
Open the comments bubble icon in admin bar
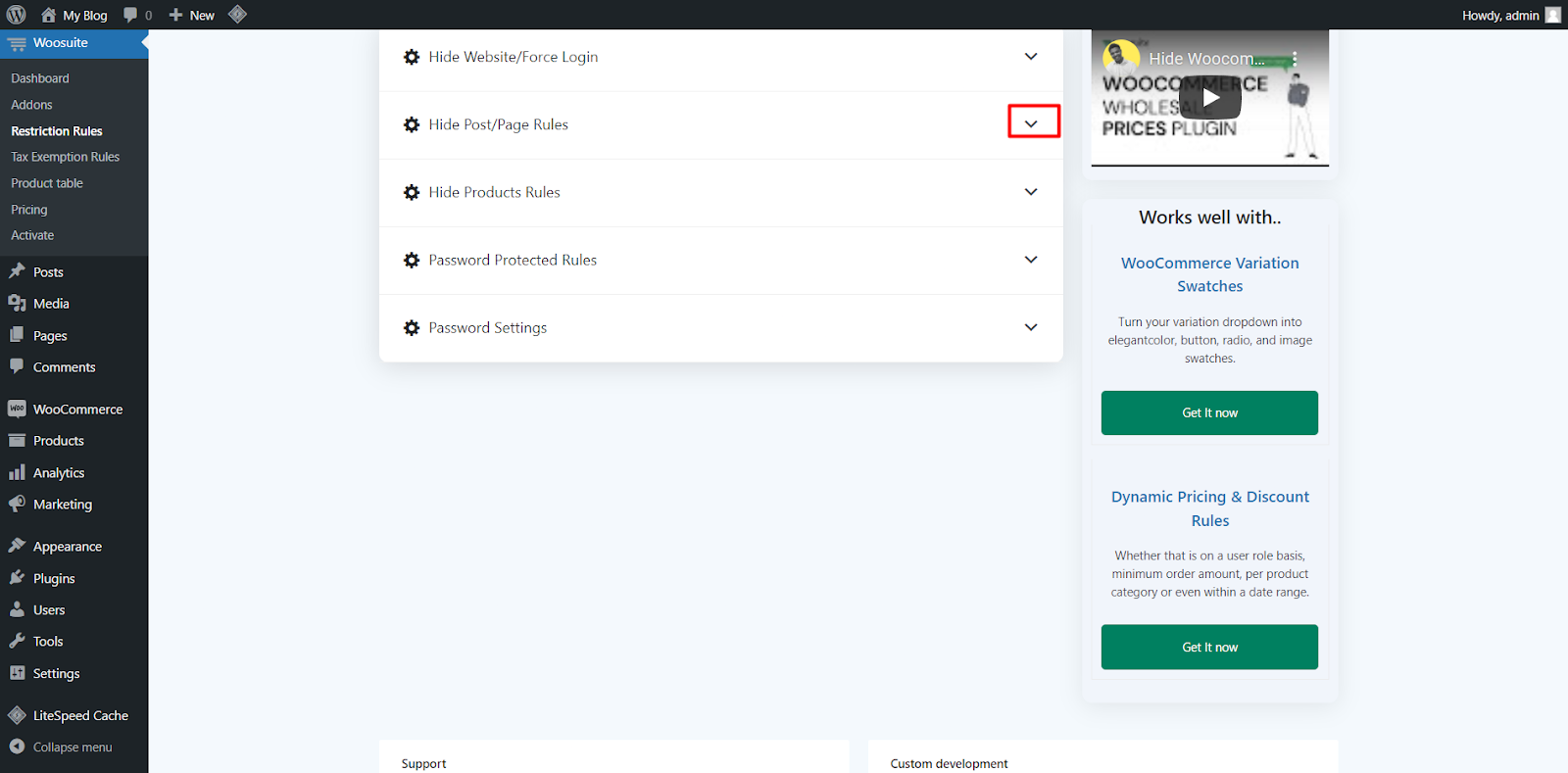[130, 15]
